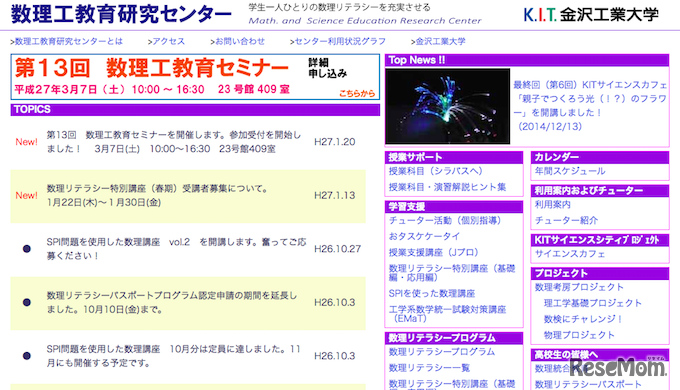
Task: Click the KITサイエンスシティプロジェクト header
Action: (600, 240)
